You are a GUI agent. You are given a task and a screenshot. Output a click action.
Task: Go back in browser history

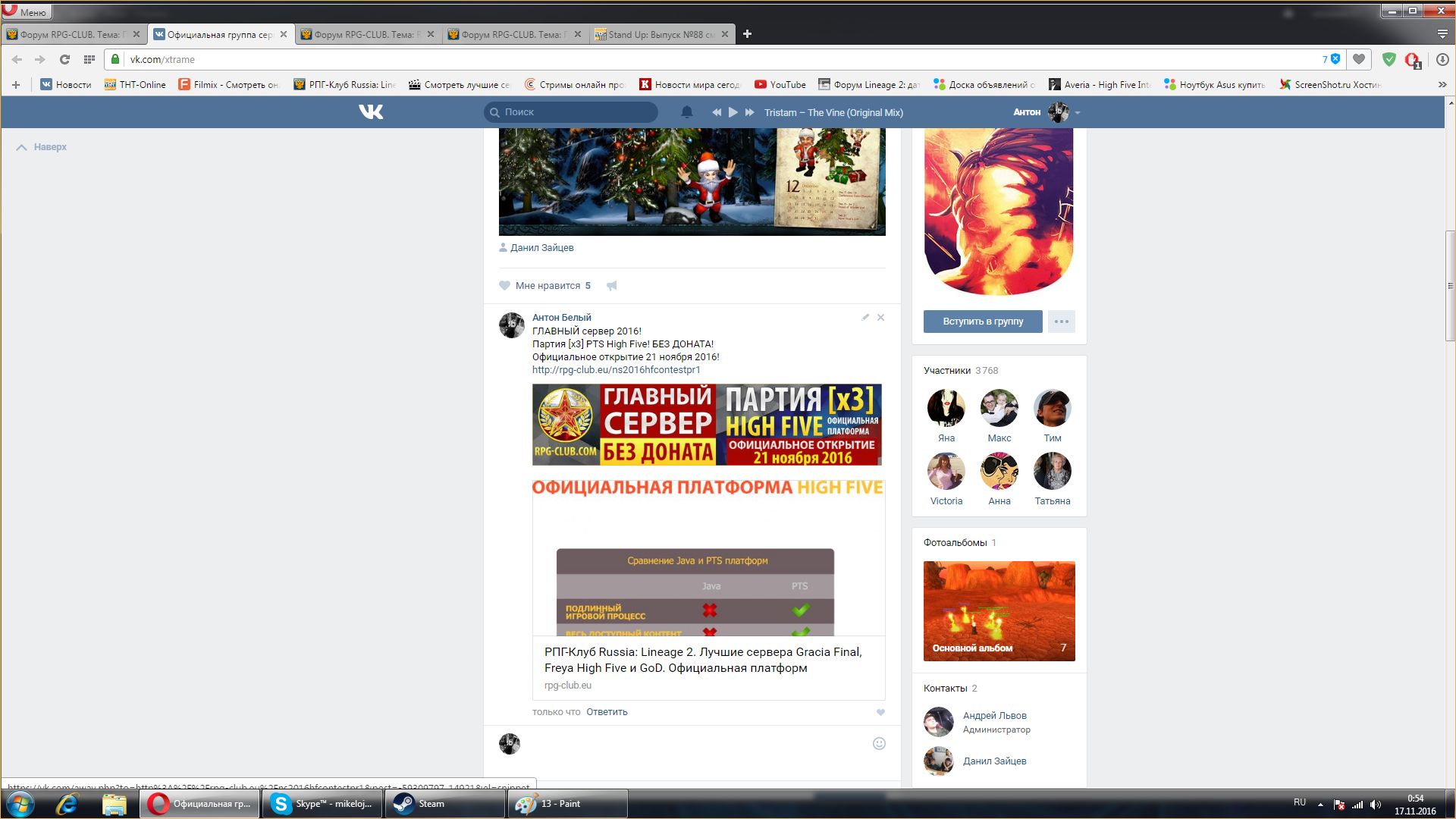pyautogui.click(x=17, y=59)
